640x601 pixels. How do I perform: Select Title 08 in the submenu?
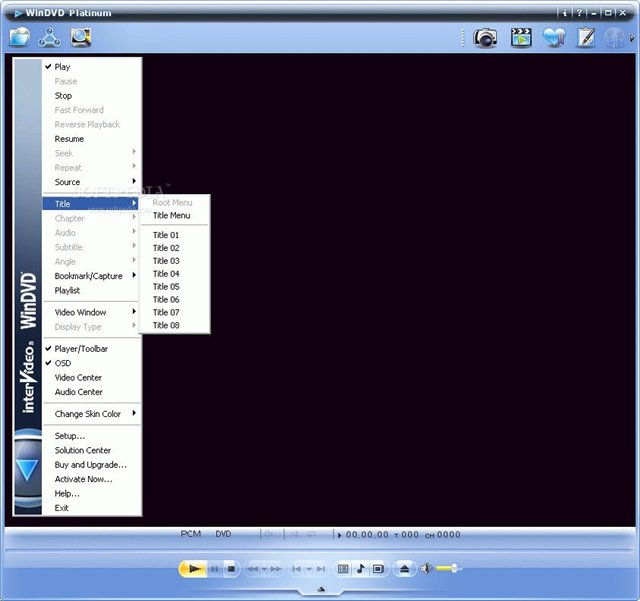[175, 325]
